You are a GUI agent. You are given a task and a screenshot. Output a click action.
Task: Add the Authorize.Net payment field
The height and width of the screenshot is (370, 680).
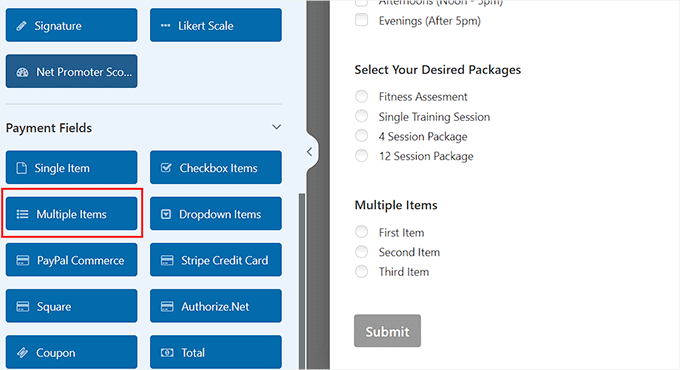click(216, 306)
